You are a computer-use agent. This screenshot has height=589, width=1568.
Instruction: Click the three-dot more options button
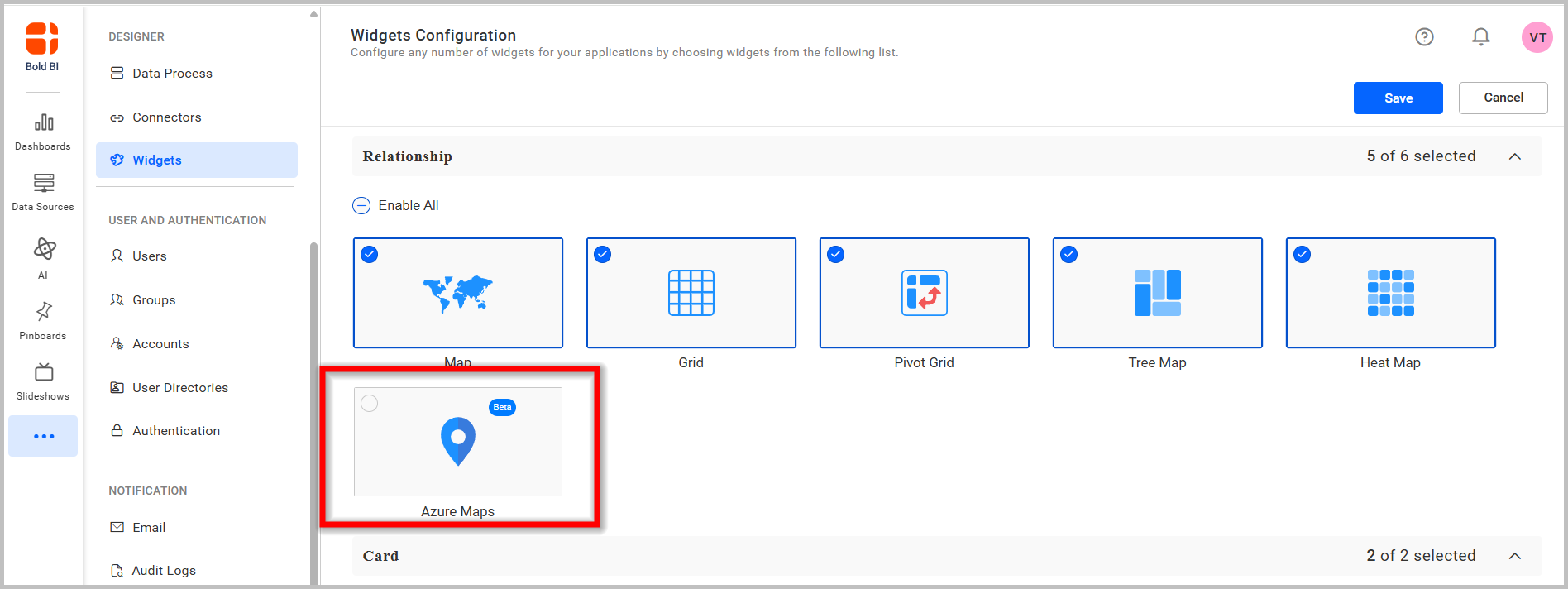44,436
